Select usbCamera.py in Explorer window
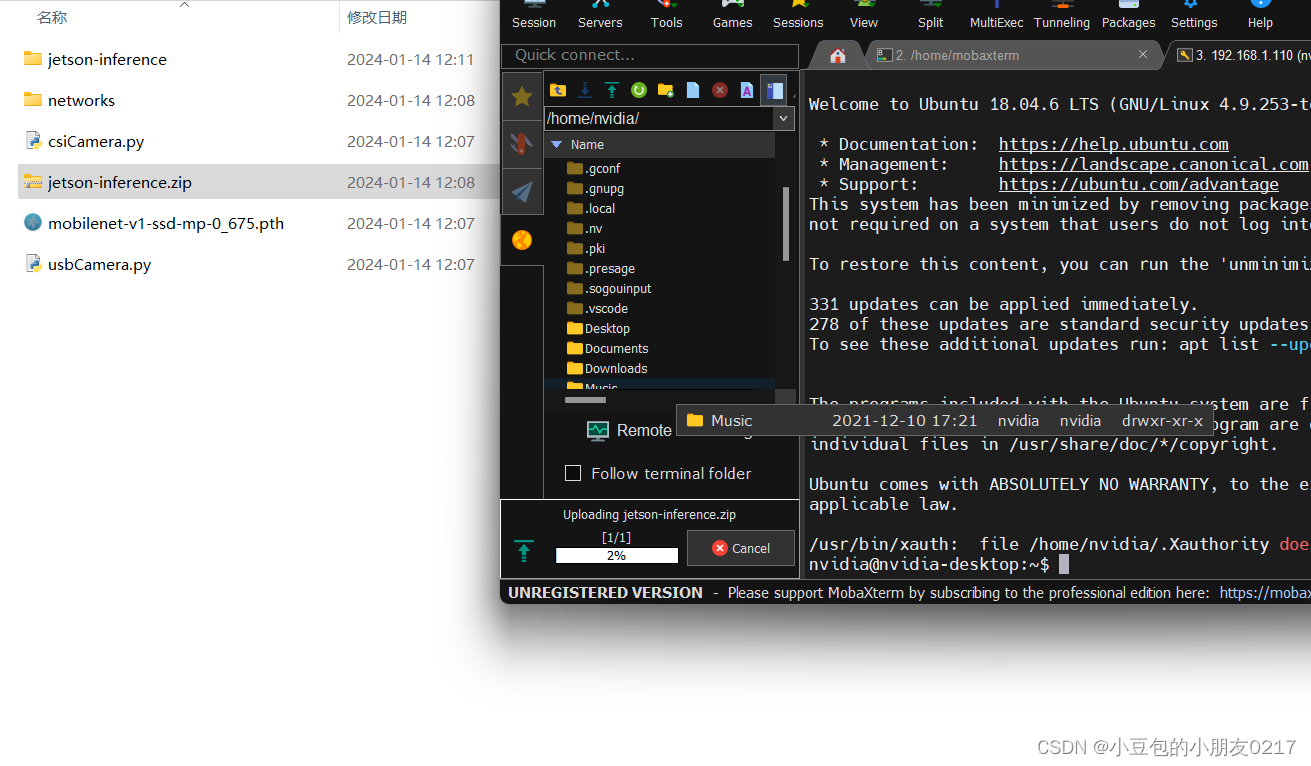 [x=258, y=264]
